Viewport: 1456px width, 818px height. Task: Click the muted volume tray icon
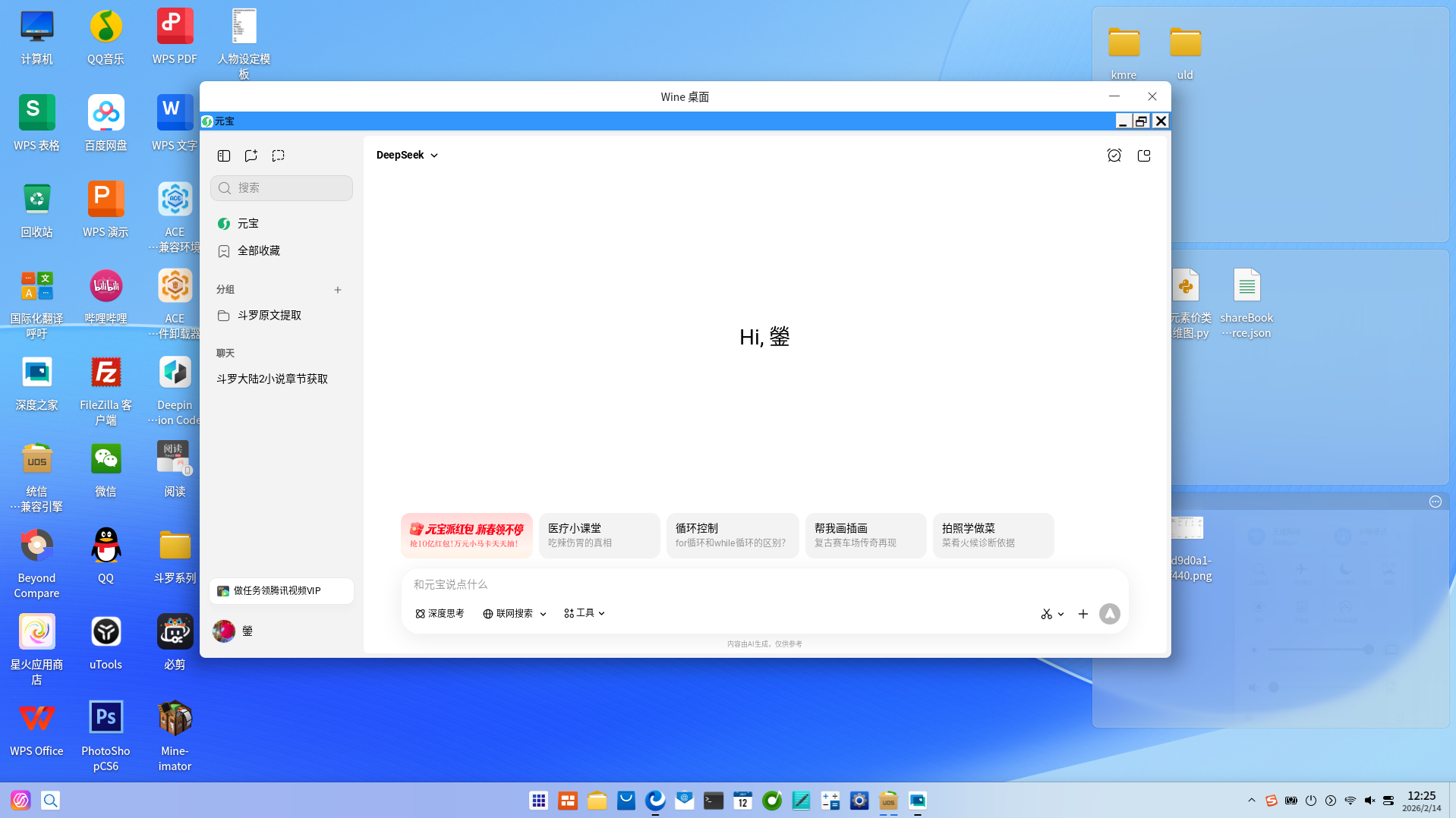click(x=1369, y=801)
